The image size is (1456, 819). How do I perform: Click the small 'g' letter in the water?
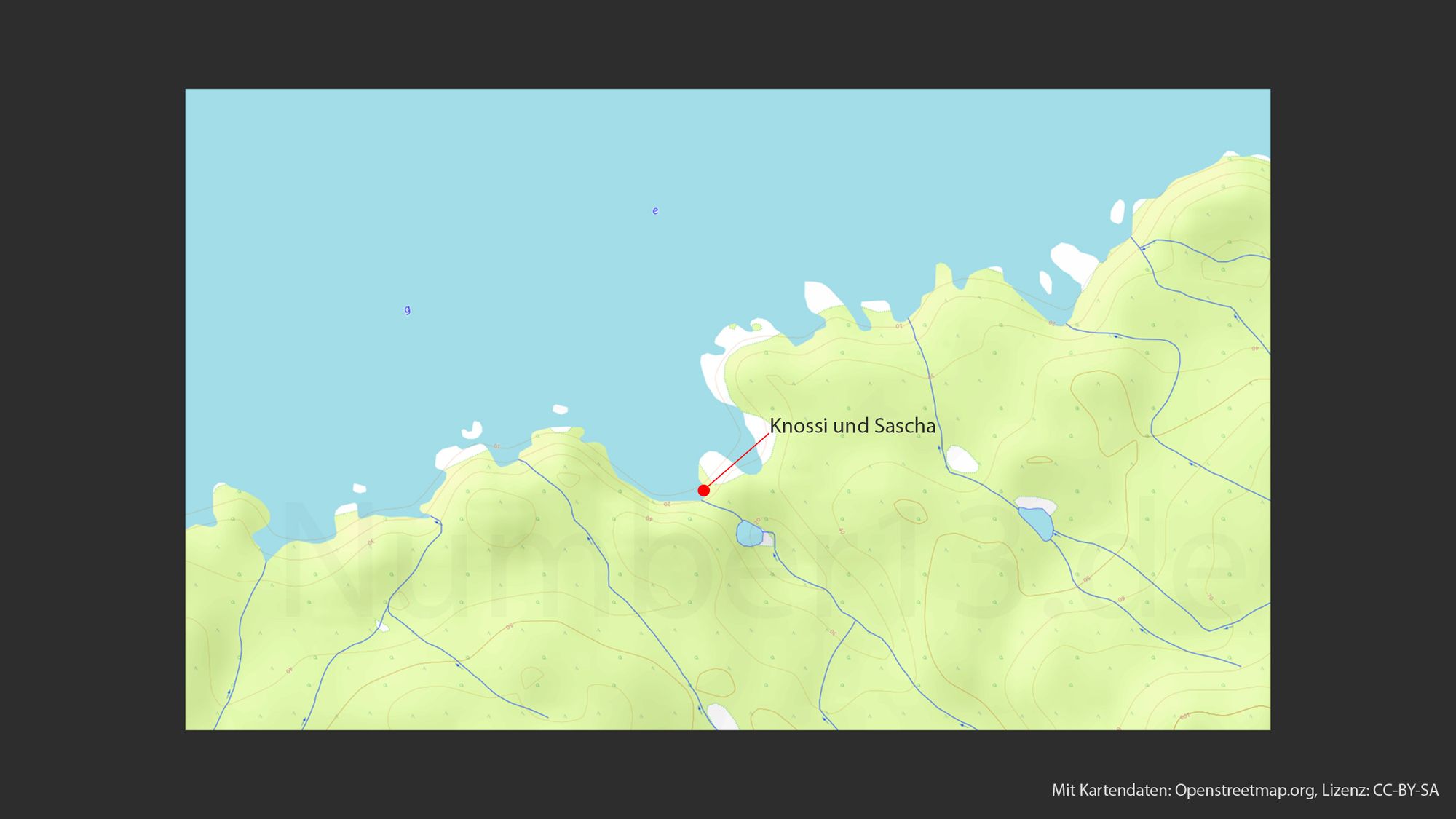coord(407,309)
